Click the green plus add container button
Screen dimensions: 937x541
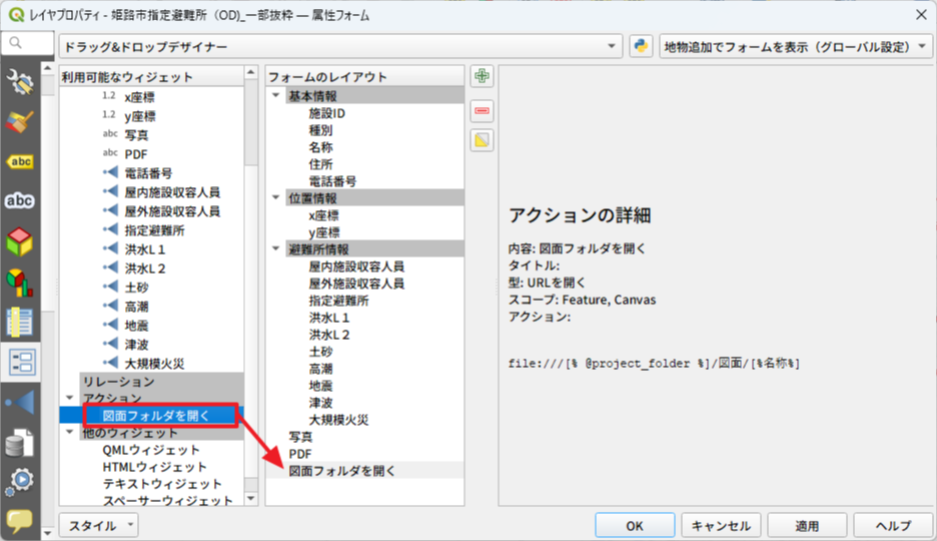[482, 77]
